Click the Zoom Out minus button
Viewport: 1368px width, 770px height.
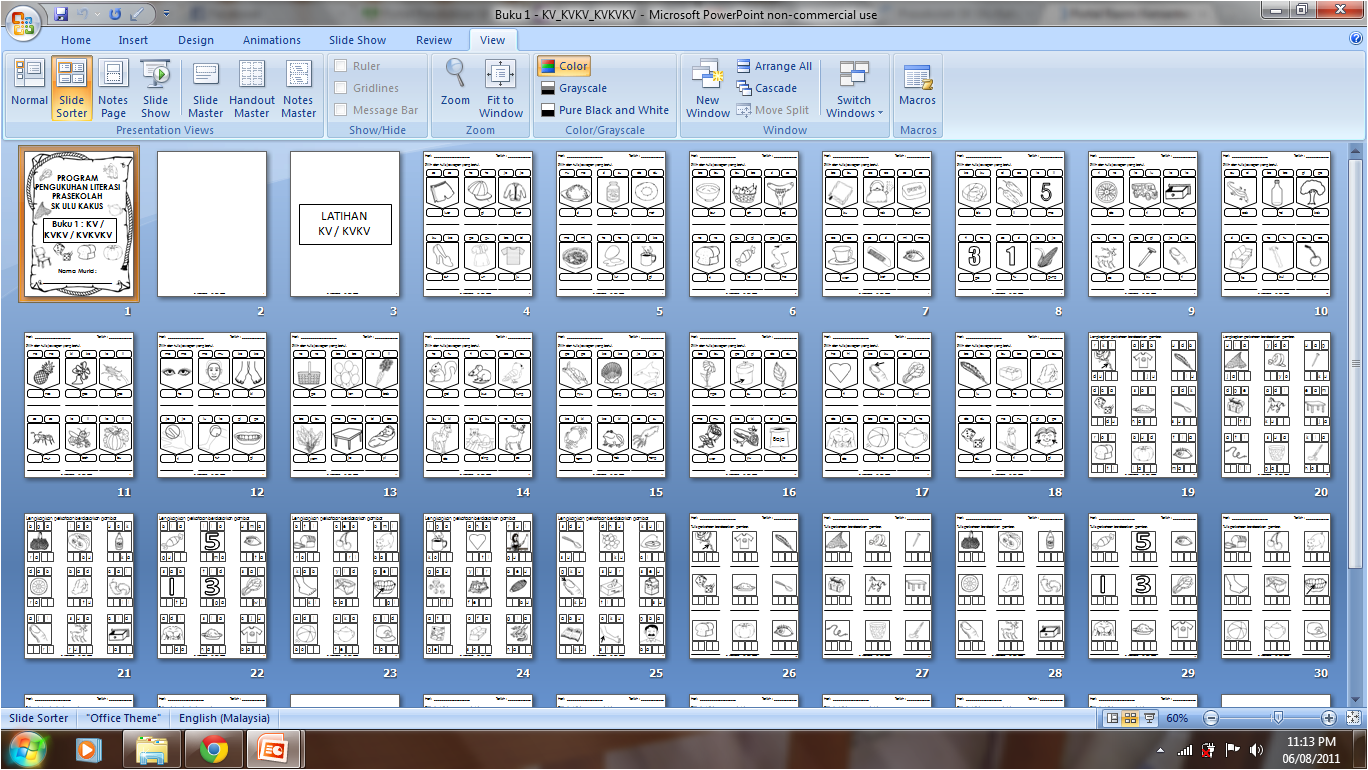(1211, 718)
